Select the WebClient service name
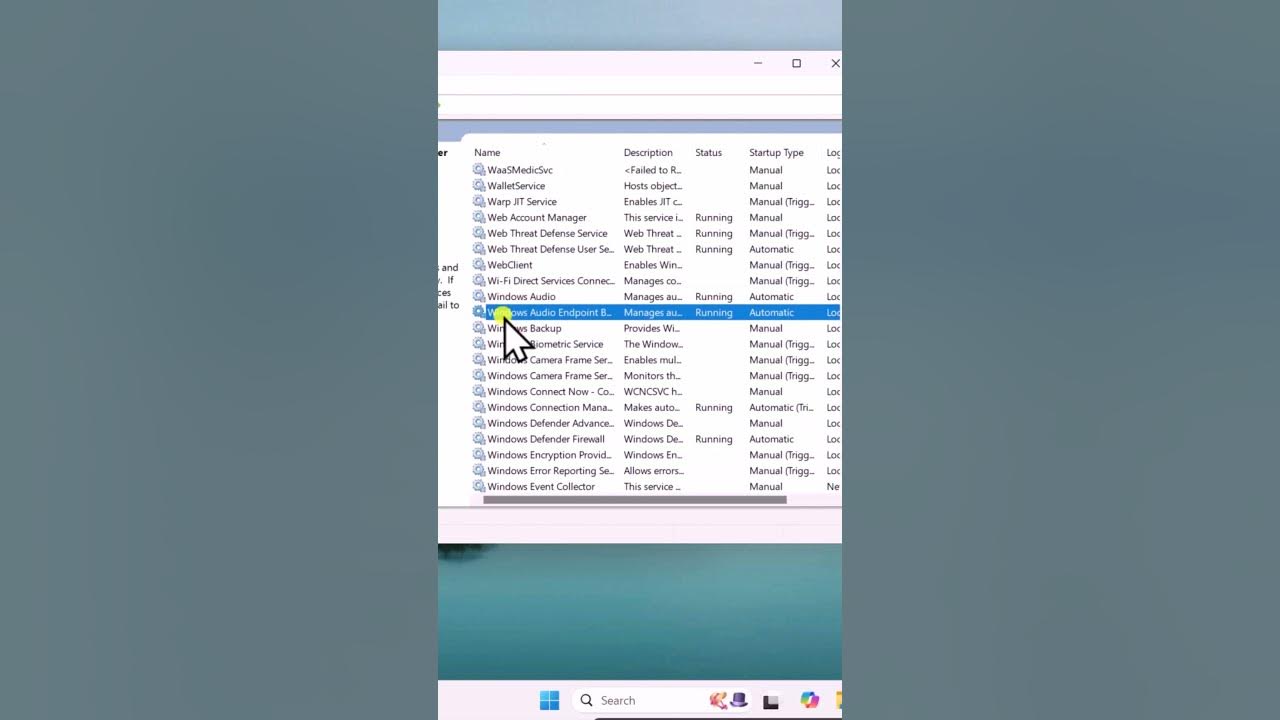Image resolution: width=1280 pixels, height=720 pixels. (510, 266)
